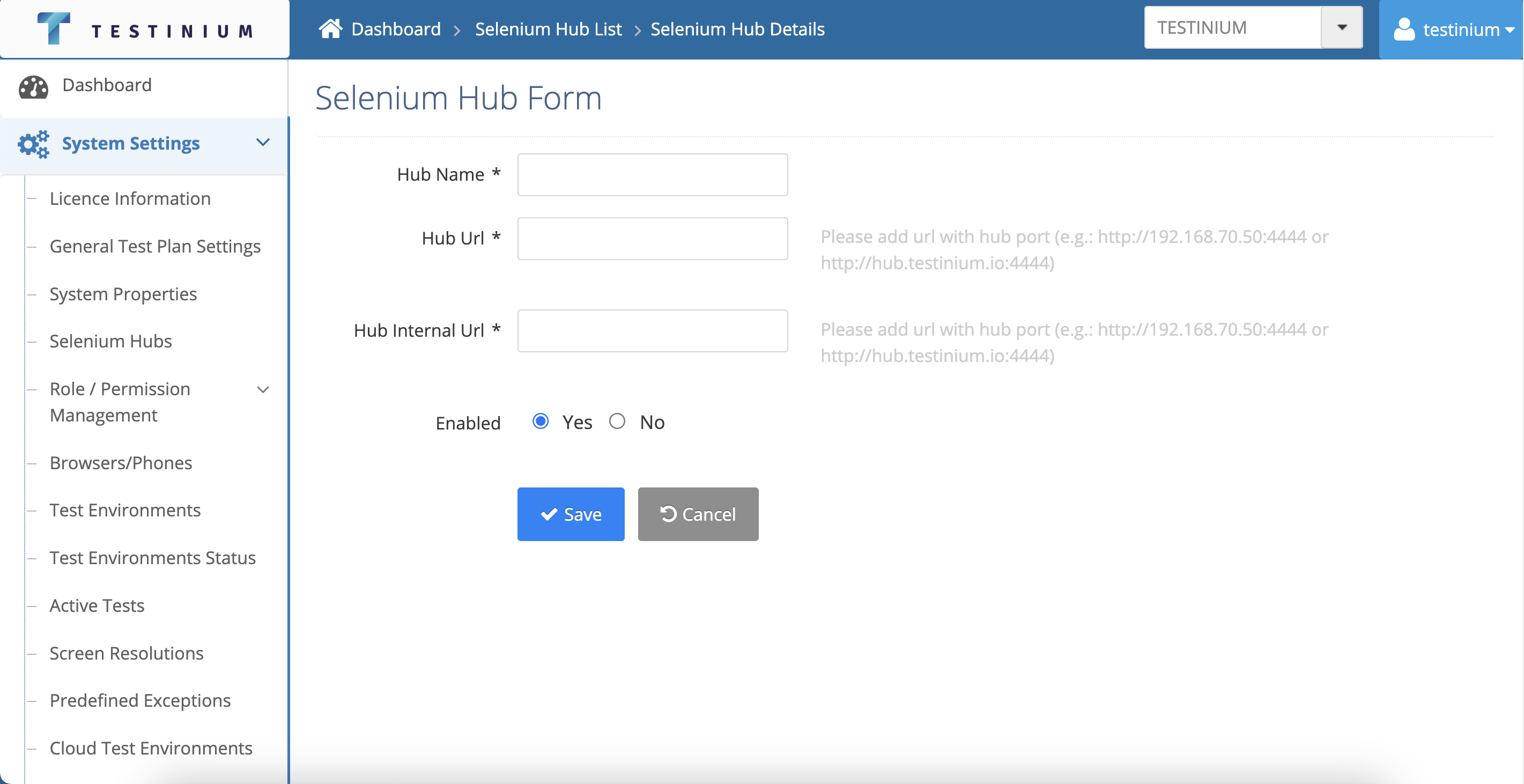1524x784 pixels.
Task: Click the Testinium logo icon
Action: (53, 28)
